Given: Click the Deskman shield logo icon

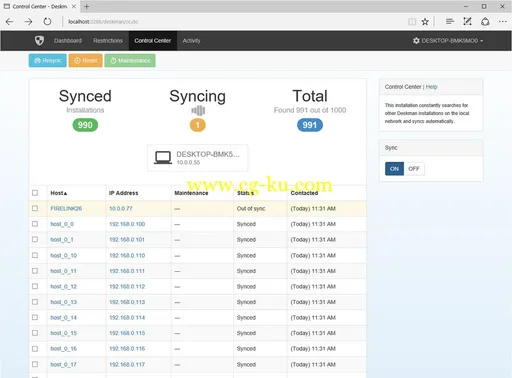Looking at the screenshot, I should click(39, 41).
